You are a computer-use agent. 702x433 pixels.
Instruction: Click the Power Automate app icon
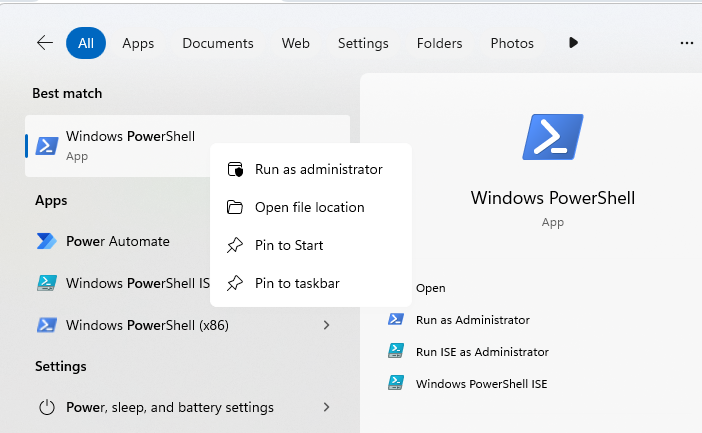[47, 241]
